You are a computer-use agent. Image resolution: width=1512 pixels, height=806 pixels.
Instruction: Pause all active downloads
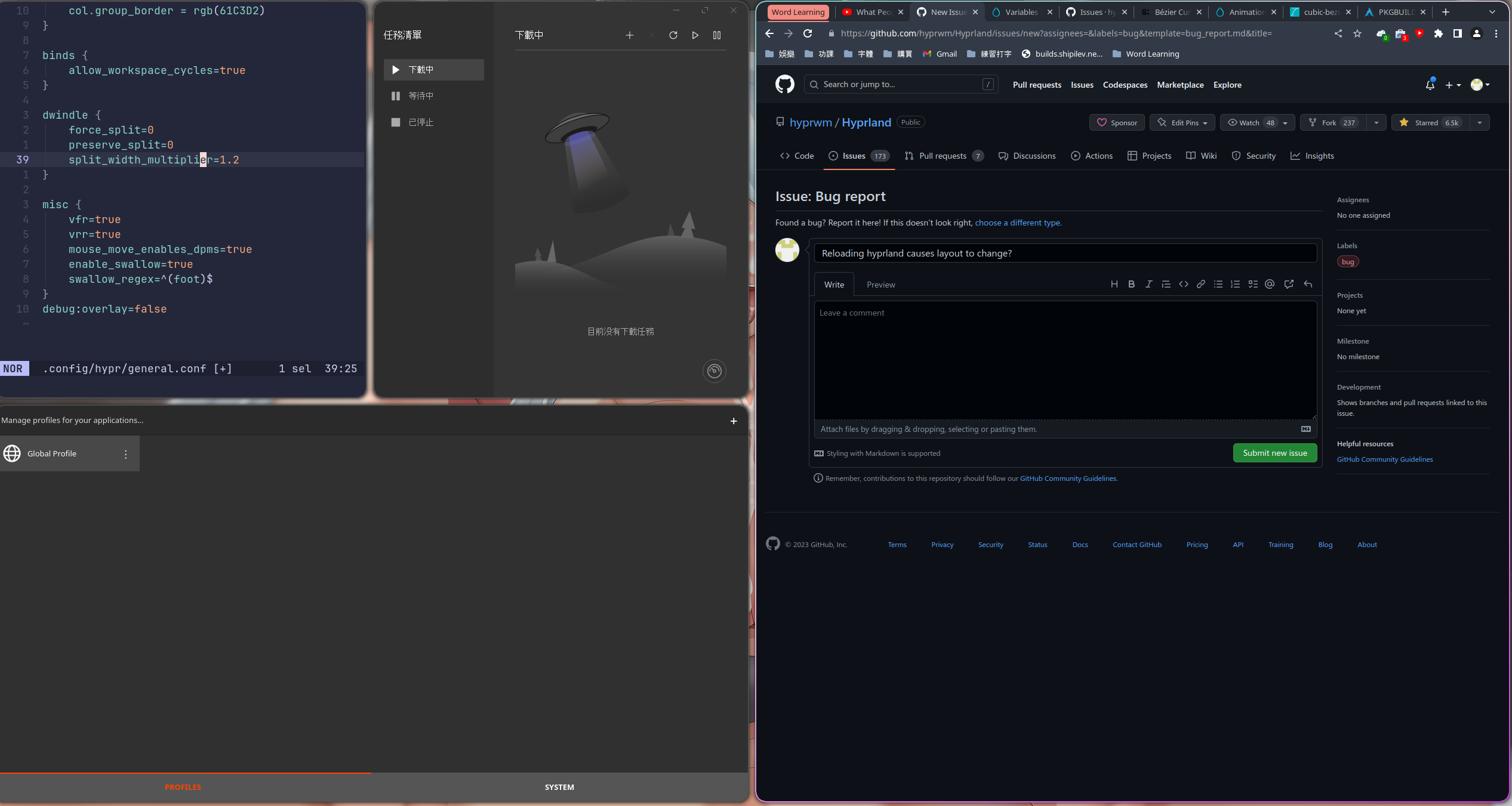coord(717,35)
